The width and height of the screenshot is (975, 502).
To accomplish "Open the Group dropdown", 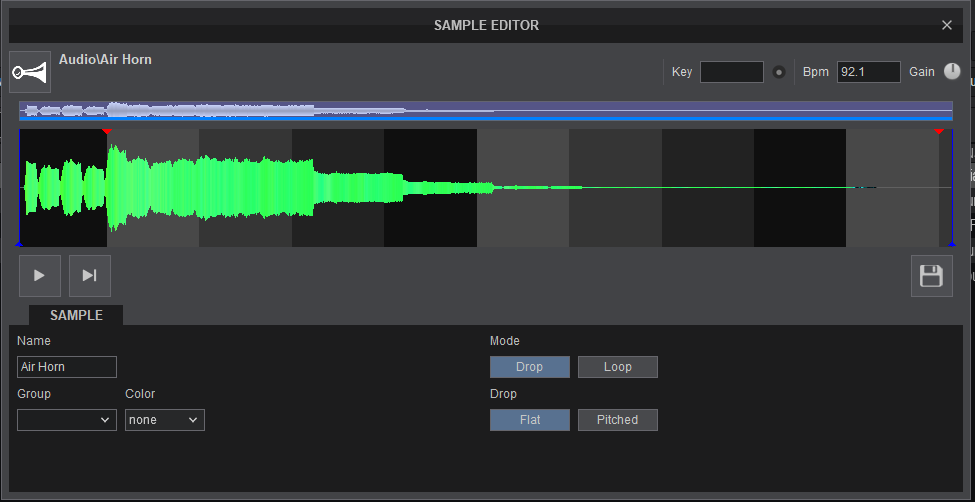I will coord(67,420).
